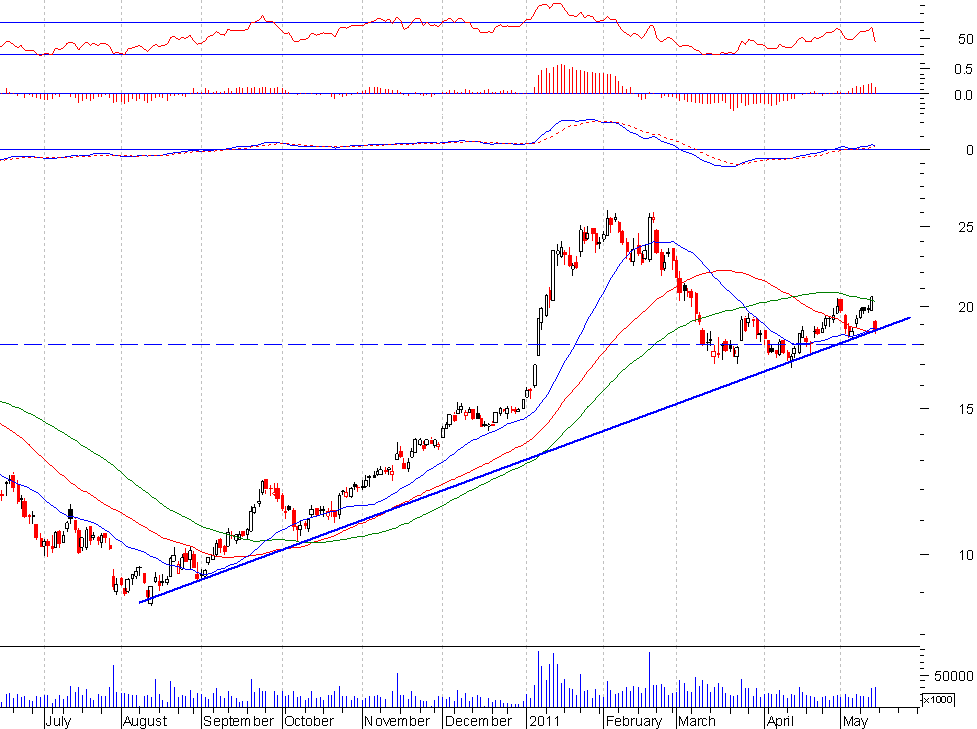Select the February month label

tap(634, 721)
